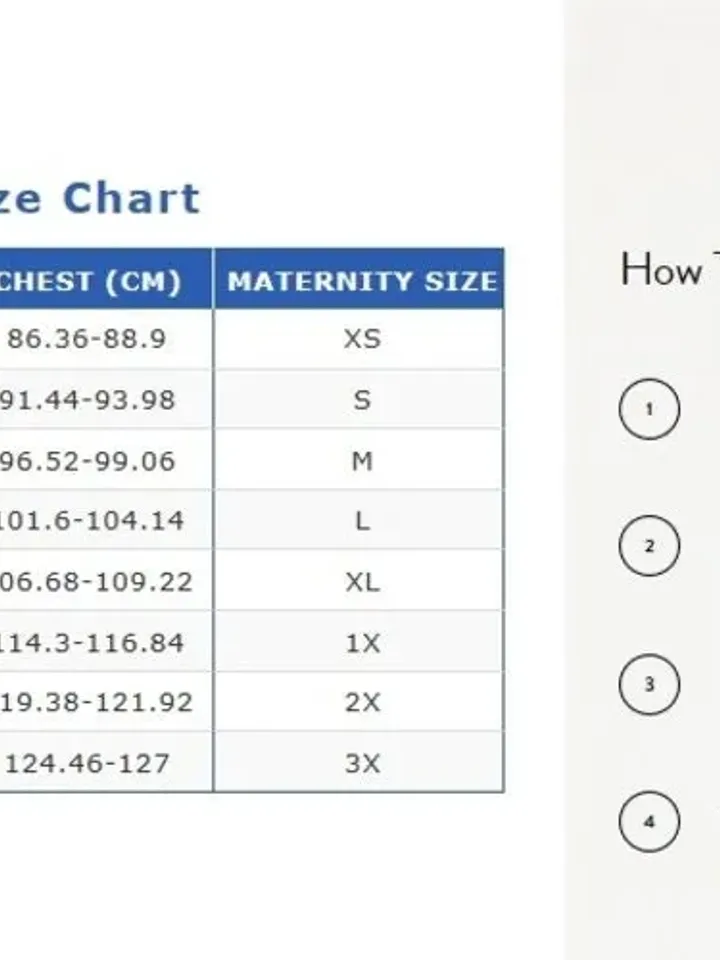Select the 3X maternity size cell

[x=359, y=762]
